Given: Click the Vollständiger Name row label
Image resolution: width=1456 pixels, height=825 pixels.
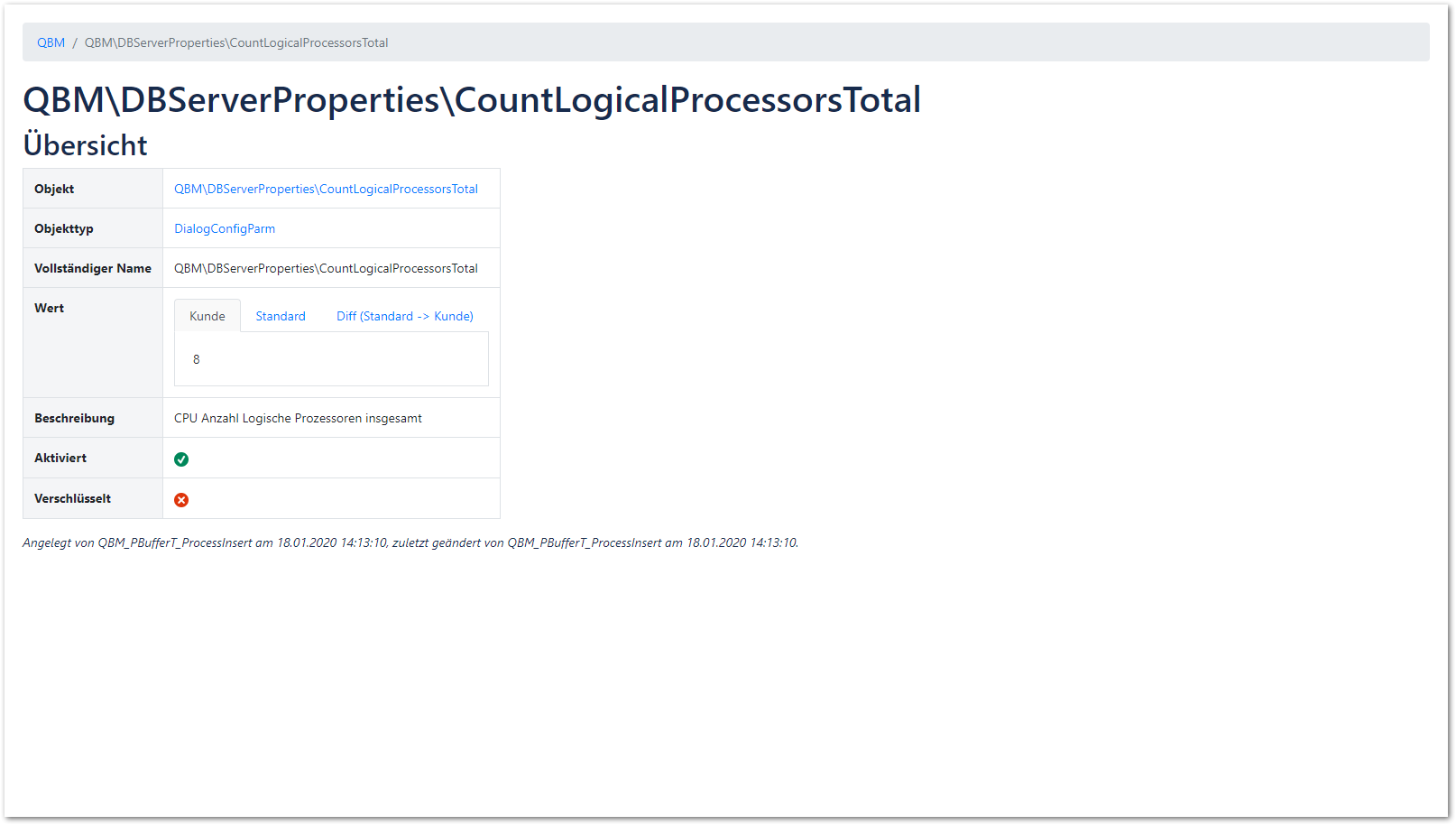Looking at the screenshot, I should (93, 268).
